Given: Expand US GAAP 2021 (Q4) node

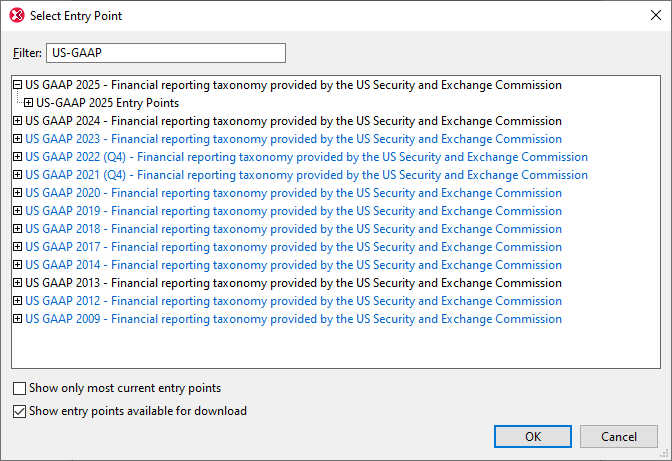Looking at the screenshot, I should pyautogui.click(x=18, y=175).
